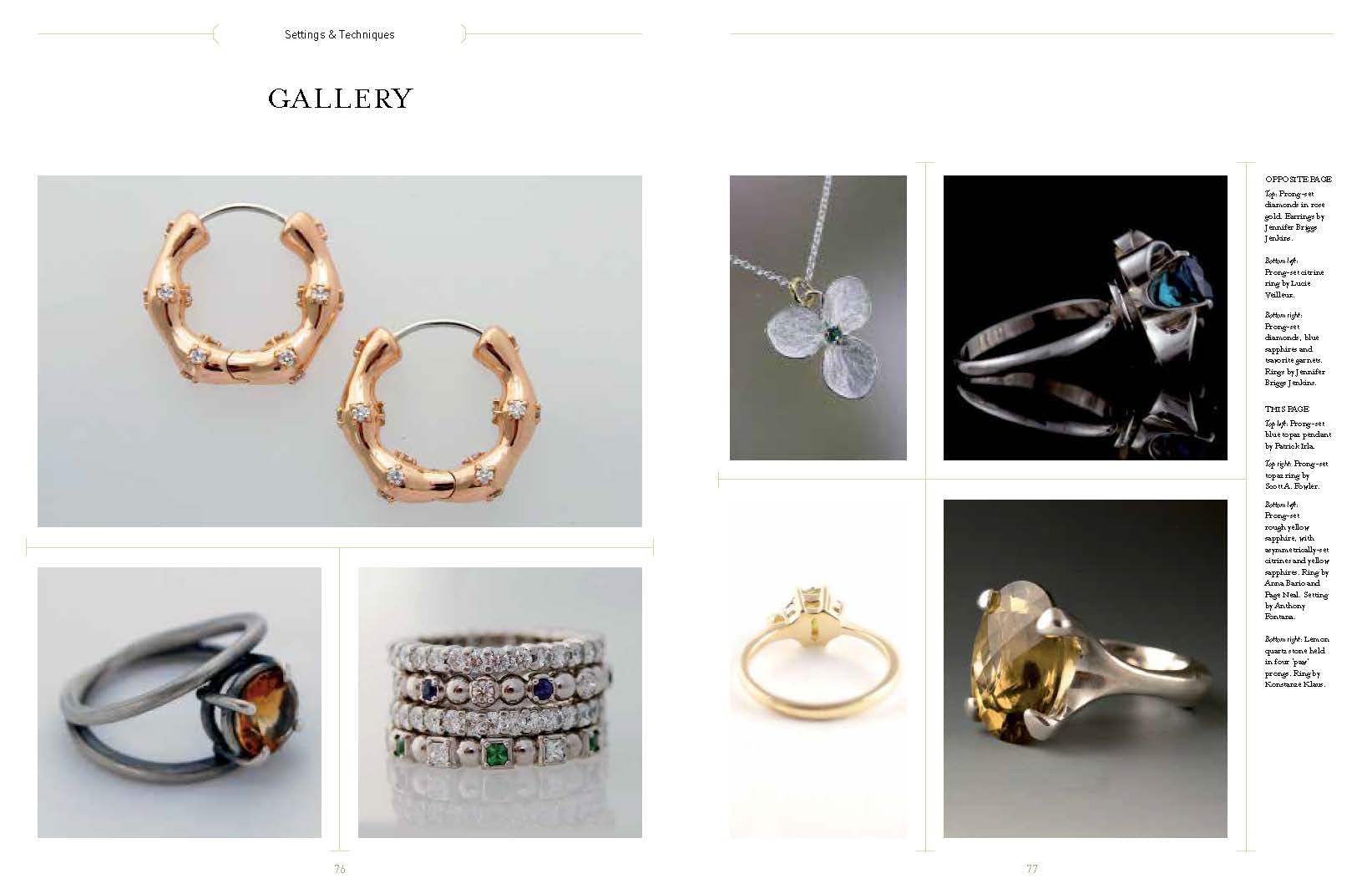Click the Patrick Irla blue topaz pendant caption
Screen dimensions: 1372x894
(x=1298, y=434)
